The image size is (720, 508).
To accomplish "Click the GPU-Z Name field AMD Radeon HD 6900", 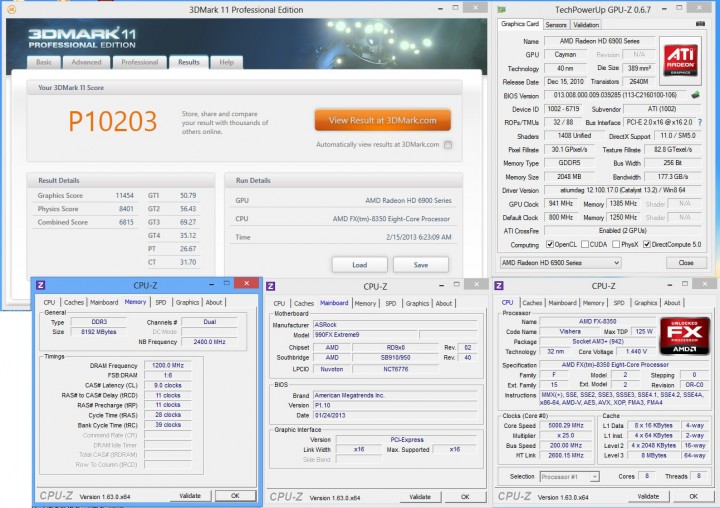I will pyautogui.click(x=599, y=41).
